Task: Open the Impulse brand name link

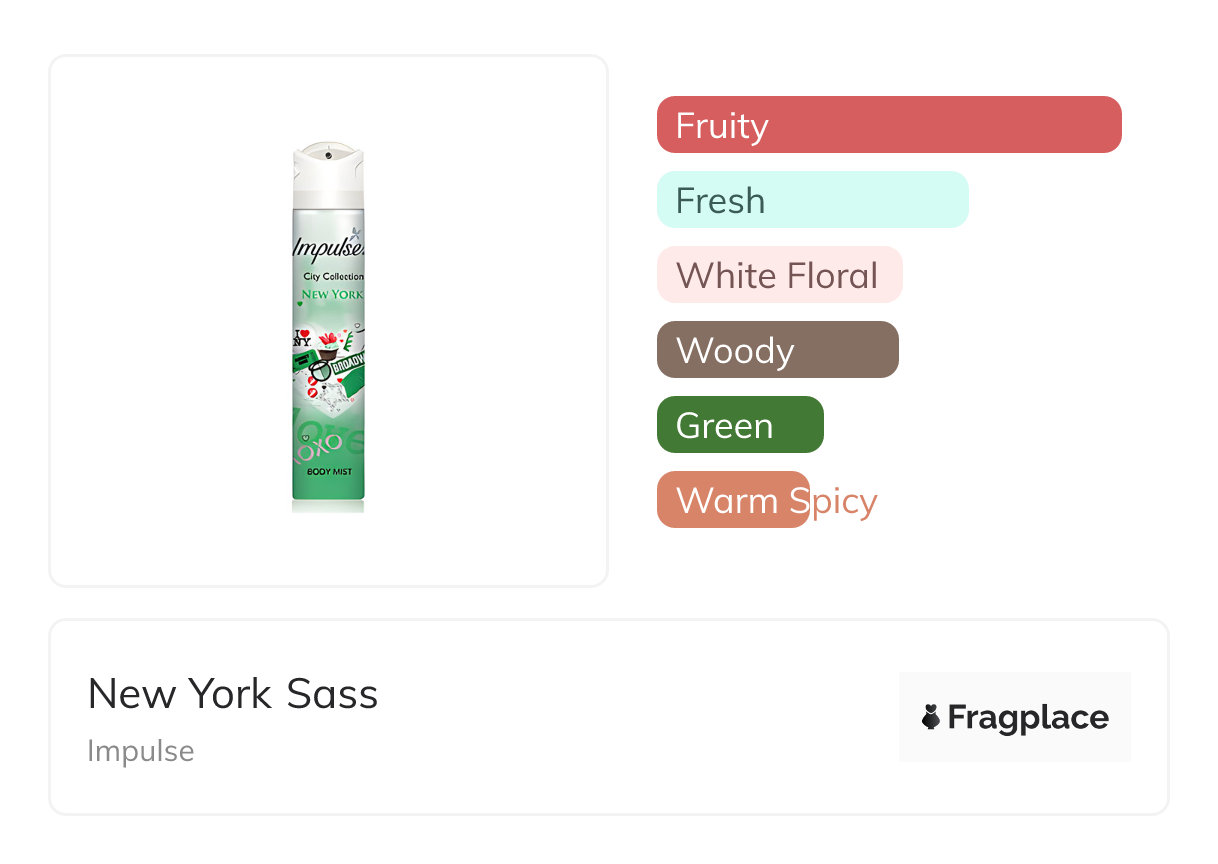Action: coord(140,751)
